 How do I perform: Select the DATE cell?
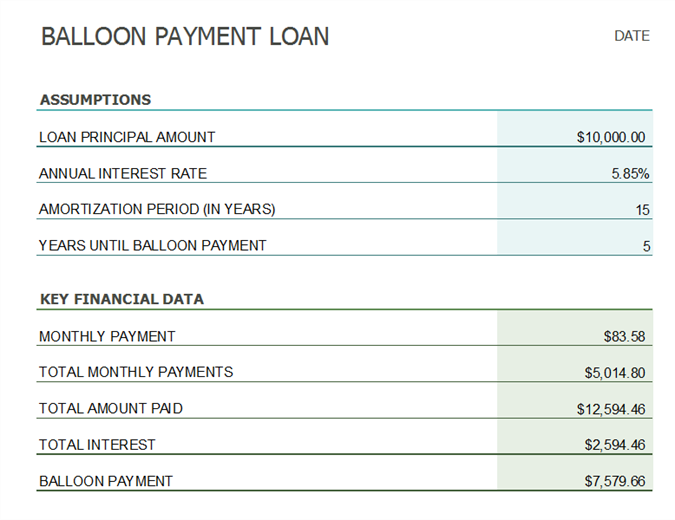pos(631,36)
